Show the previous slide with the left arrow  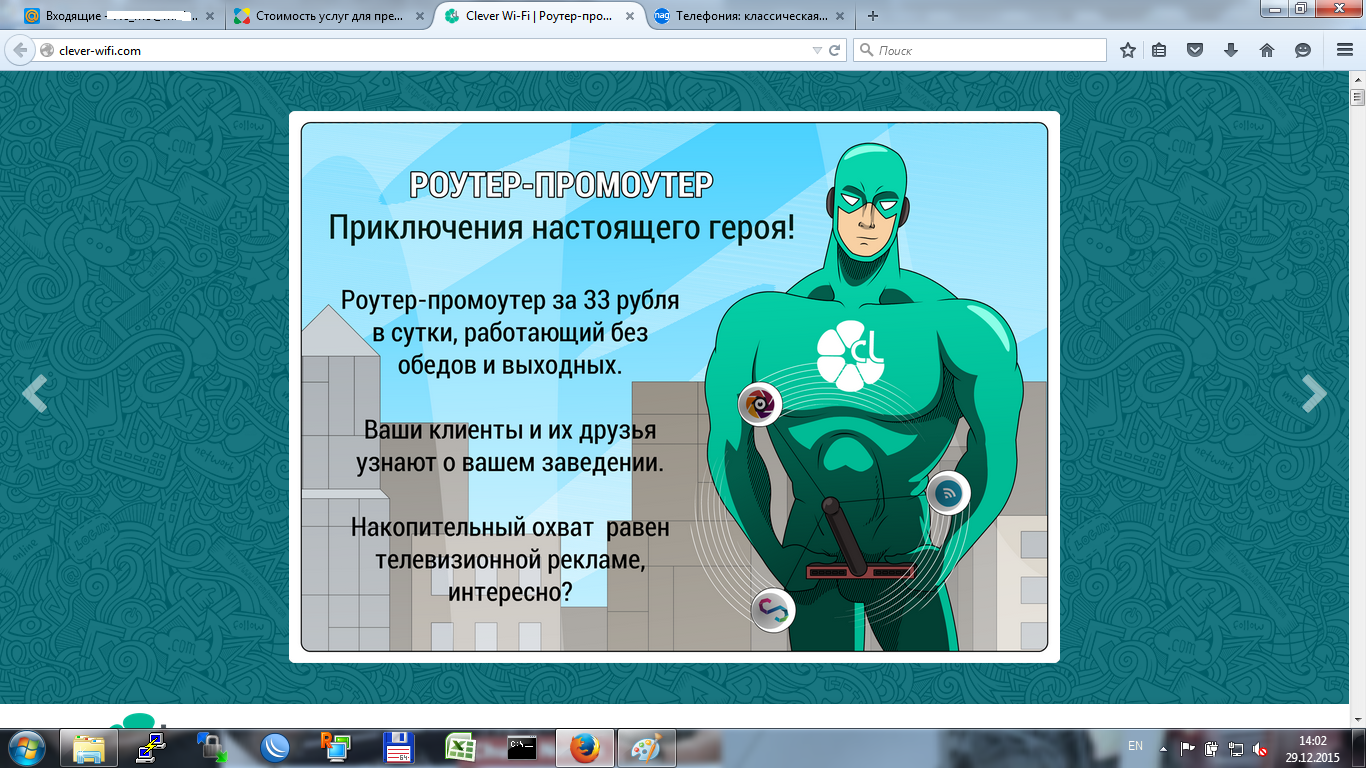click(x=34, y=394)
